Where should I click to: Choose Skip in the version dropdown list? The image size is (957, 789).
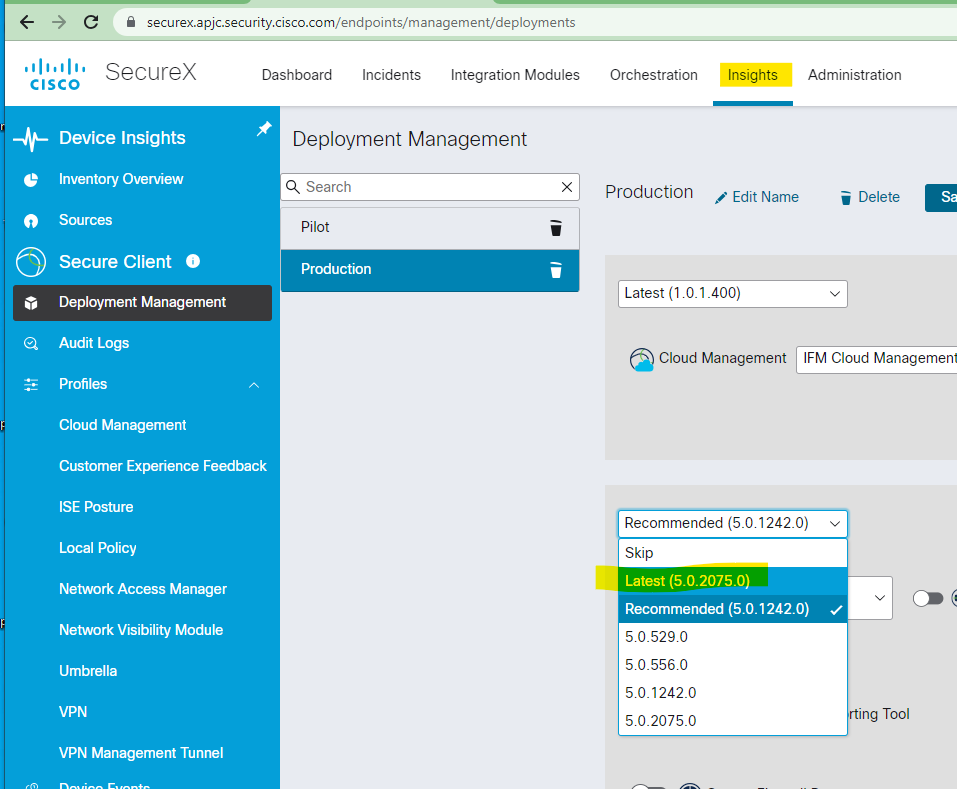639,553
